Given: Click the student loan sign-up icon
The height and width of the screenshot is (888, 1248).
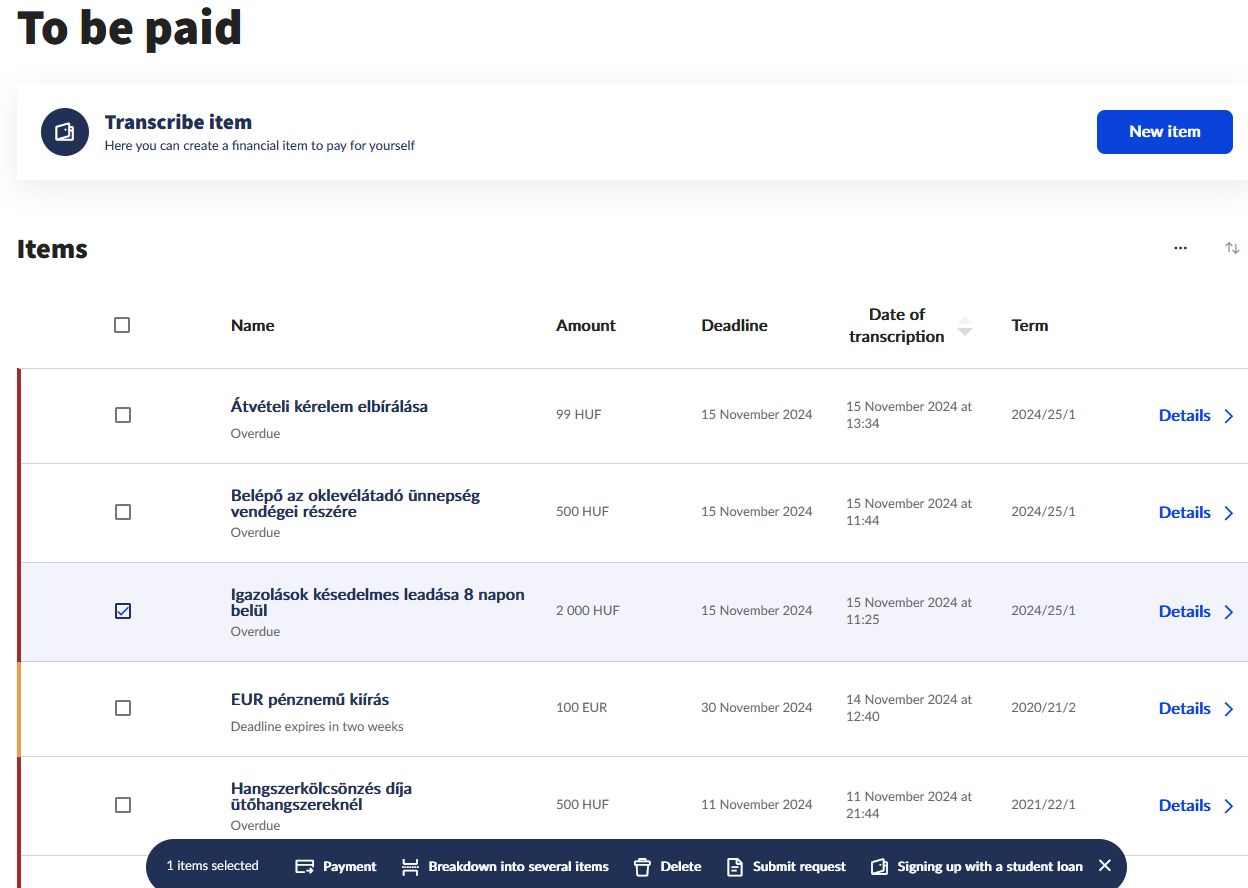Looking at the screenshot, I should [x=879, y=867].
